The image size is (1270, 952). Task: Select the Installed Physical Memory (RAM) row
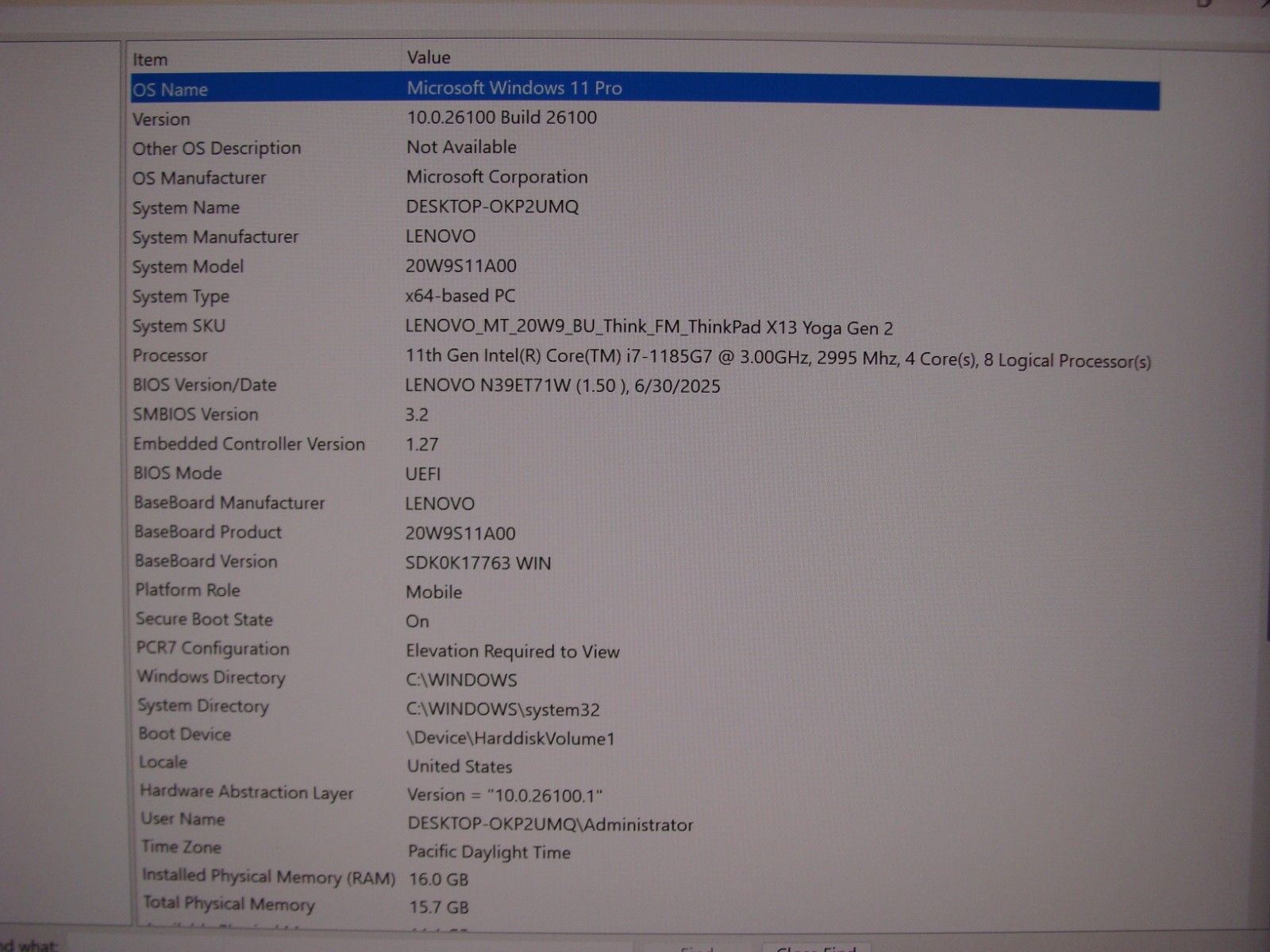tap(268, 876)
